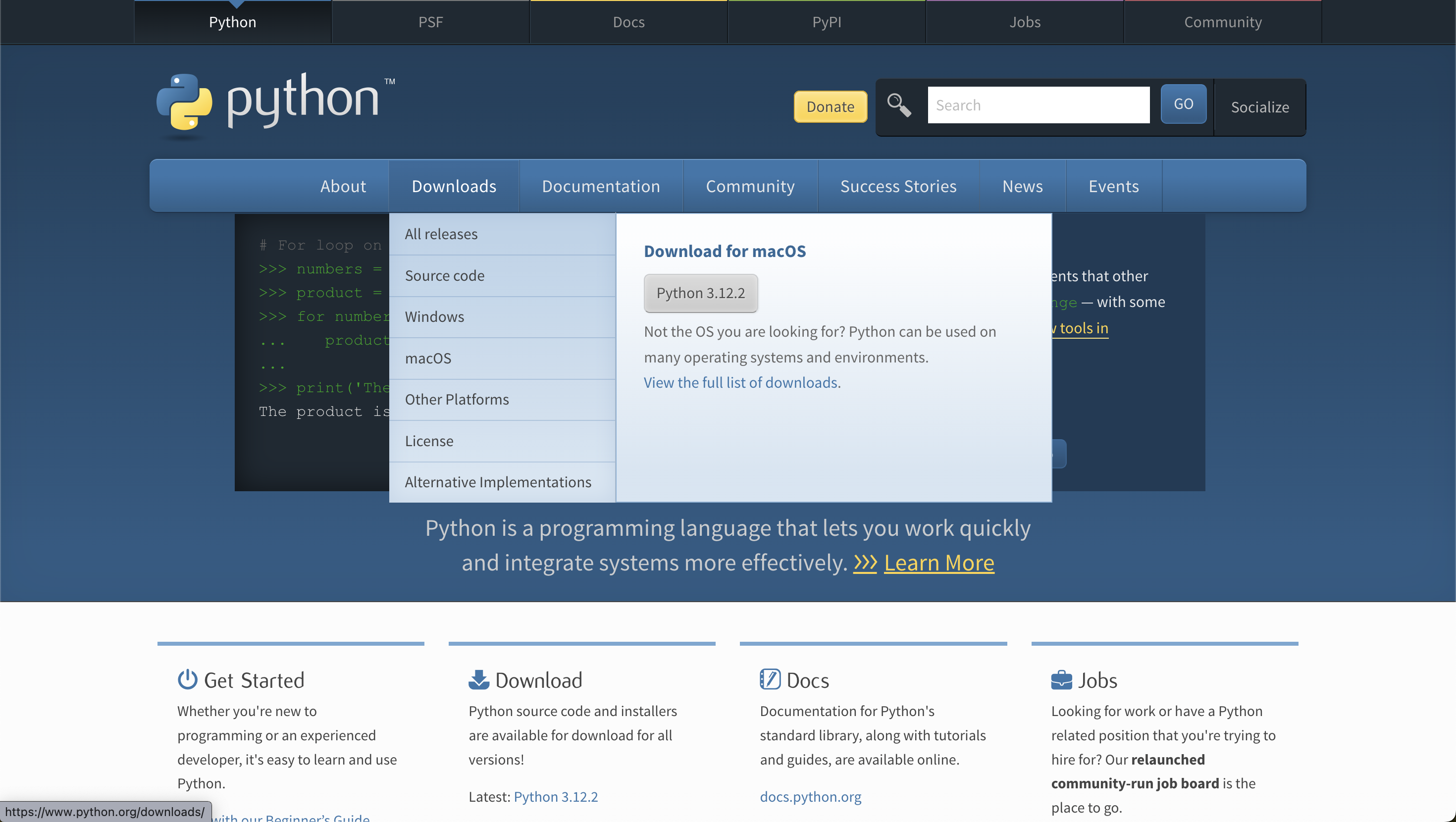Open Alternative Implementations menu entry

[497, 482]
